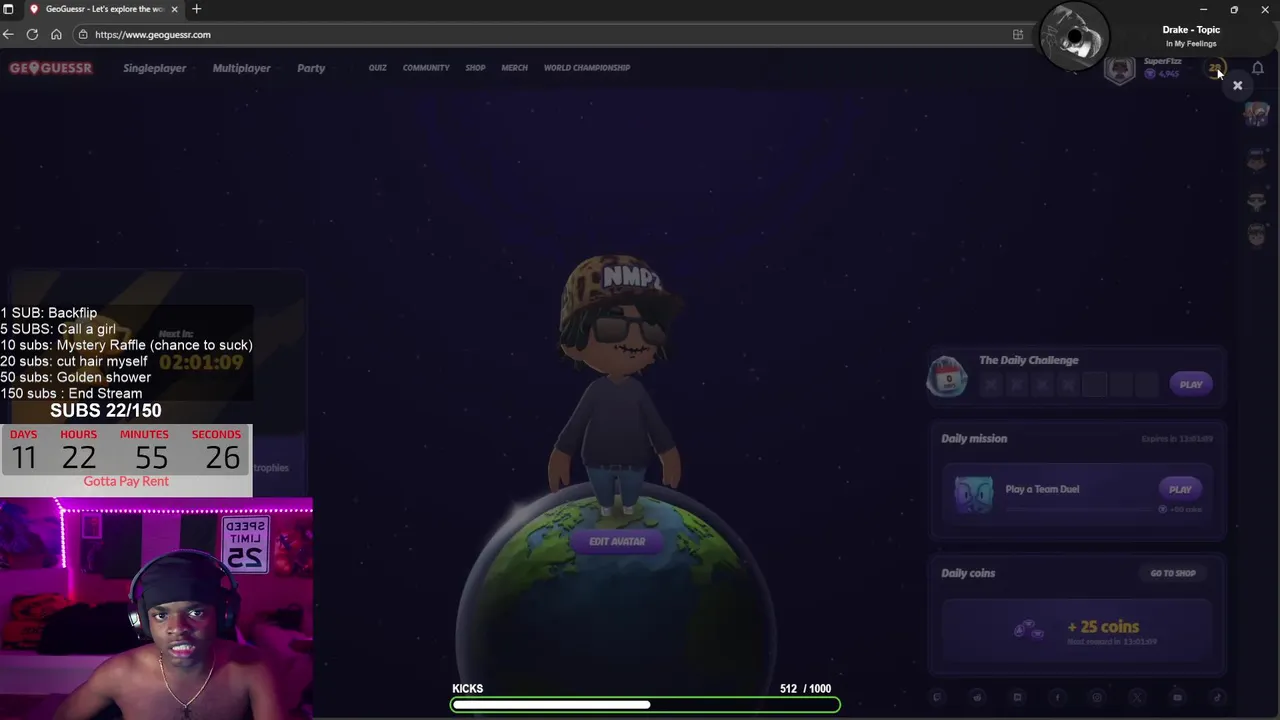Screen dimensions: 1280x720
Task: Open the Party menu
Action: click(x=311, y=68)
